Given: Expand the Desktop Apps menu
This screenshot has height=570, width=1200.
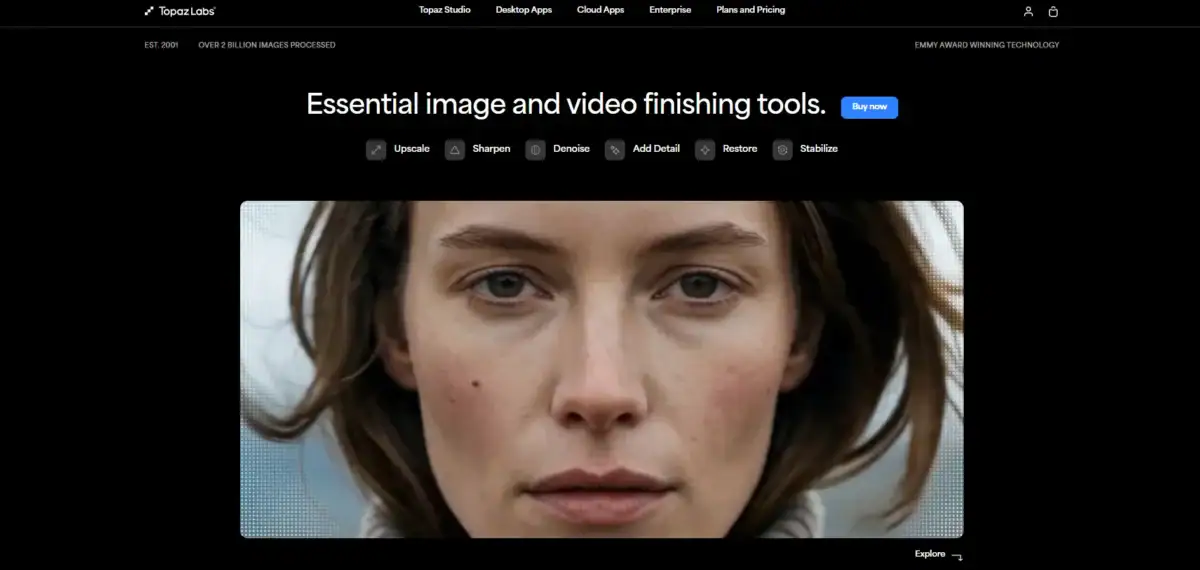Looking at the screenshot, I should tap(524, 10).
